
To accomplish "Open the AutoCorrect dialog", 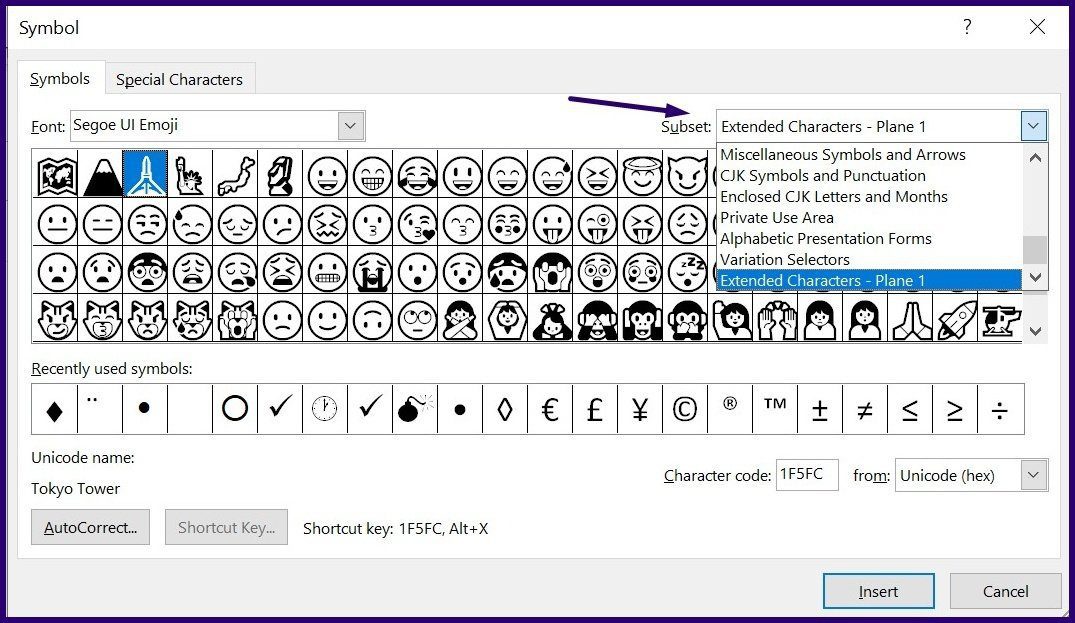I will click(x=90, y=528).
